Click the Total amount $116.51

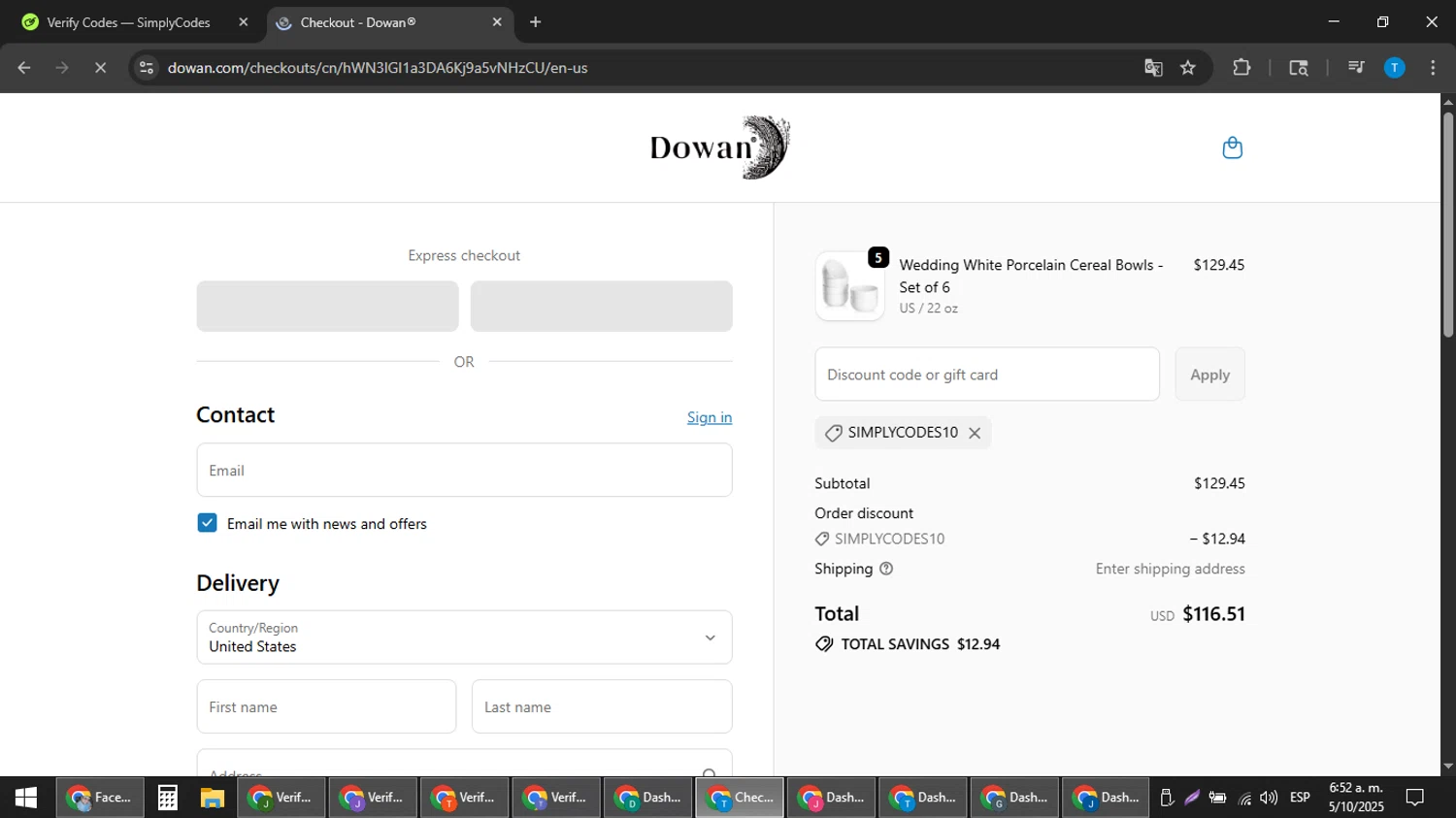click(1213, 614)
